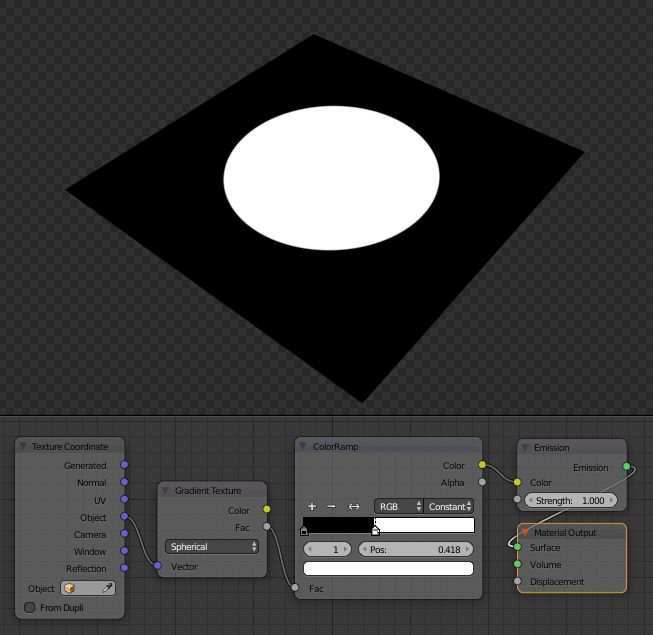Click the Vector input socket on Gradient Texture

pos(157,565)
